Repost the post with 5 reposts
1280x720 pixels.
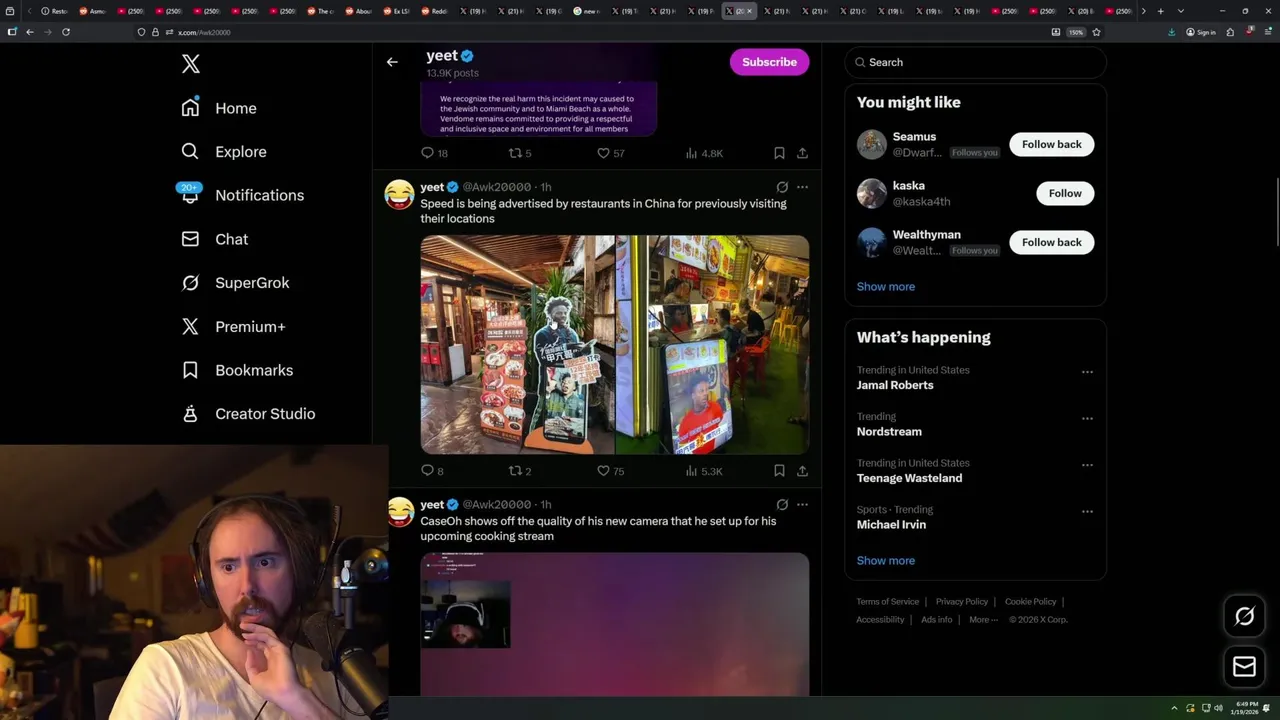520,153
